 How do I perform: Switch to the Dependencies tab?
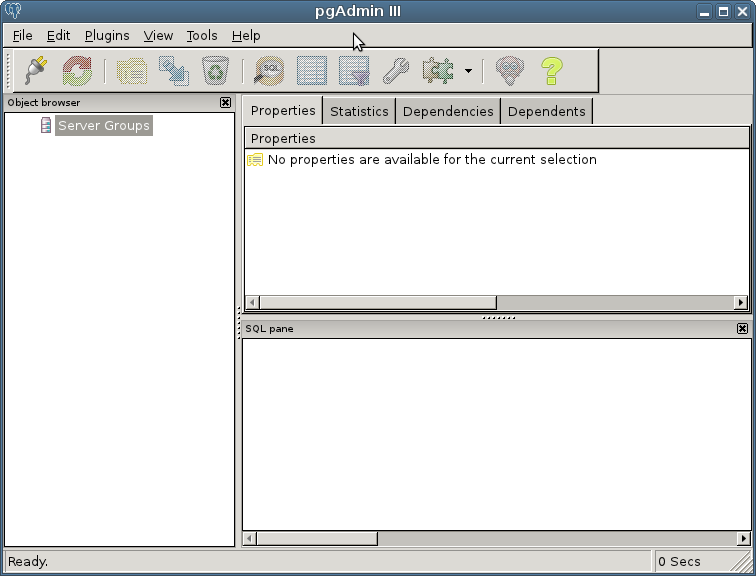coord(448,111)
